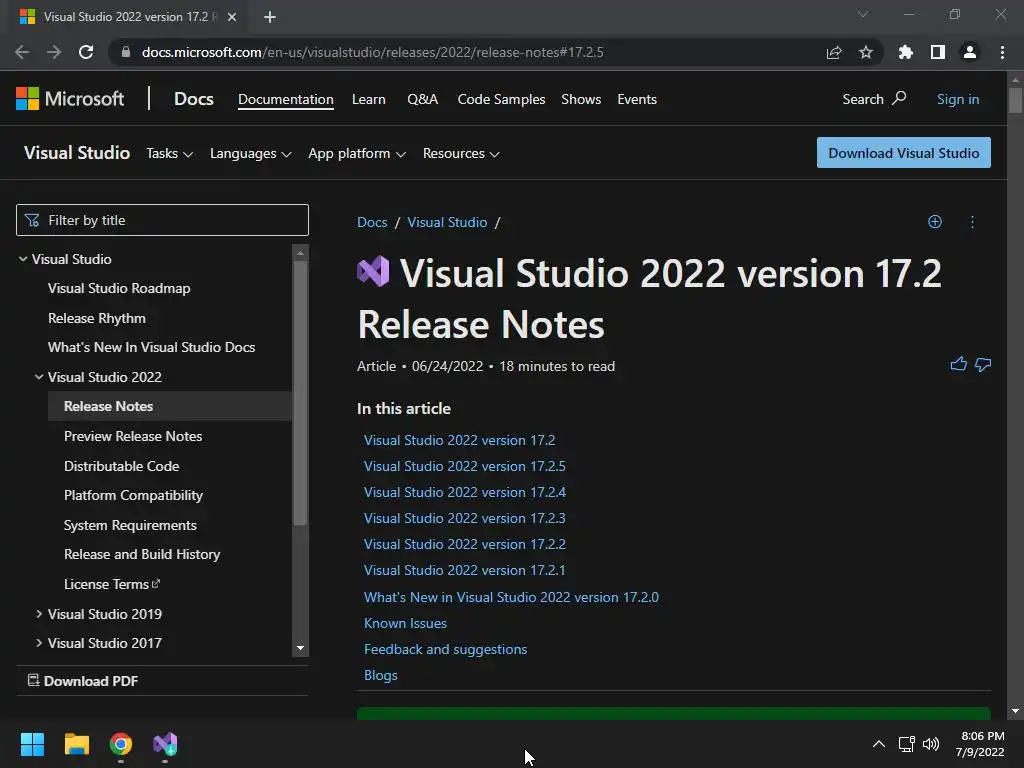This screenshot has height=768, width=1024.
Task: Click the add to collection plus icon
Action: (x=935, y=221)
